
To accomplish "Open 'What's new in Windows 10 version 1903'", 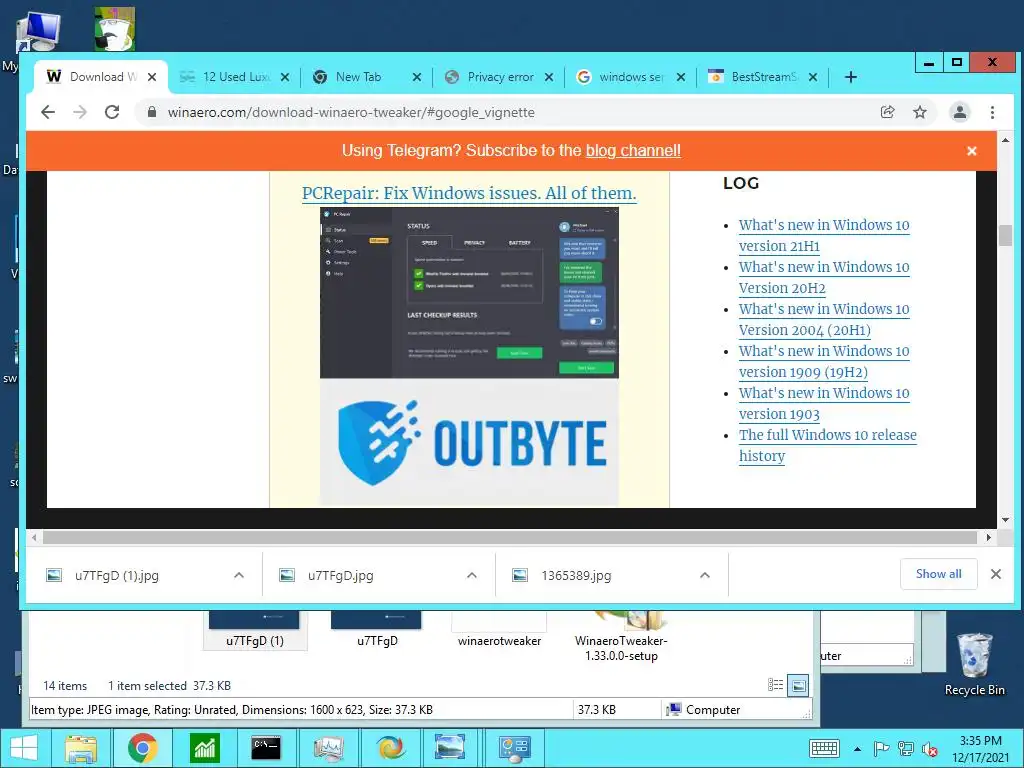I will tap(824, 403).
